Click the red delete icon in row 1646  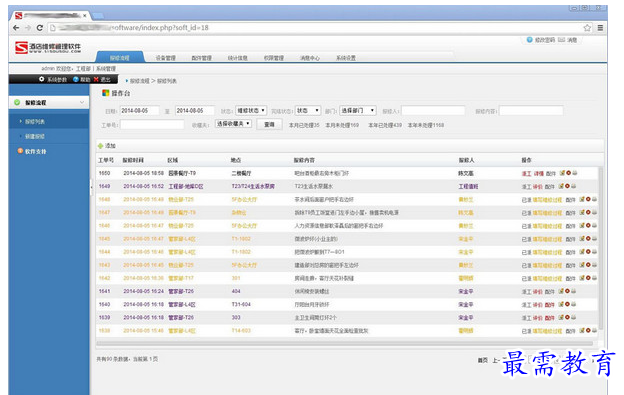tap(588, 226)
